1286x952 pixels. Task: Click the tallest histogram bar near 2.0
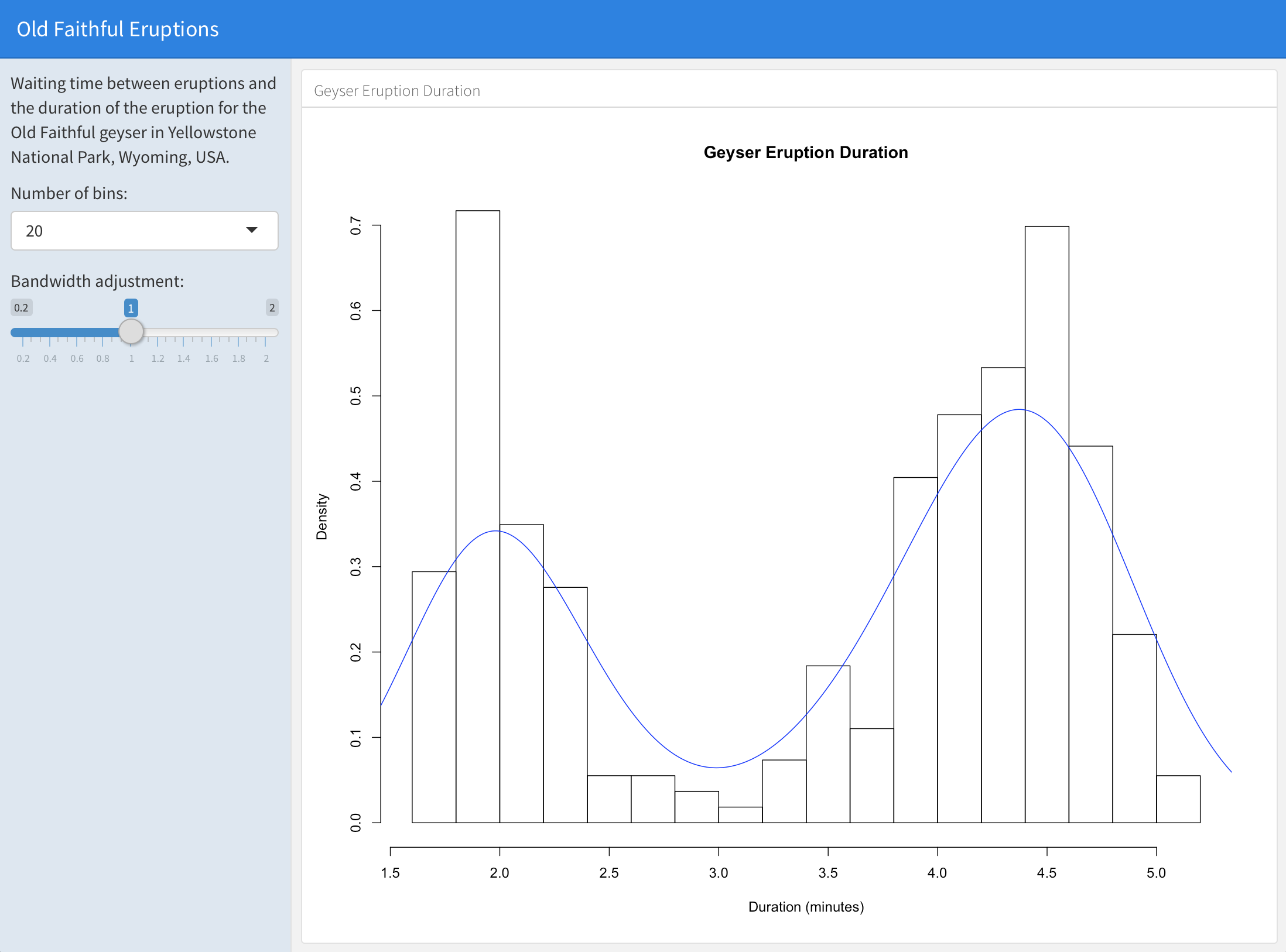pyautogui.click(x=478, y=515)
